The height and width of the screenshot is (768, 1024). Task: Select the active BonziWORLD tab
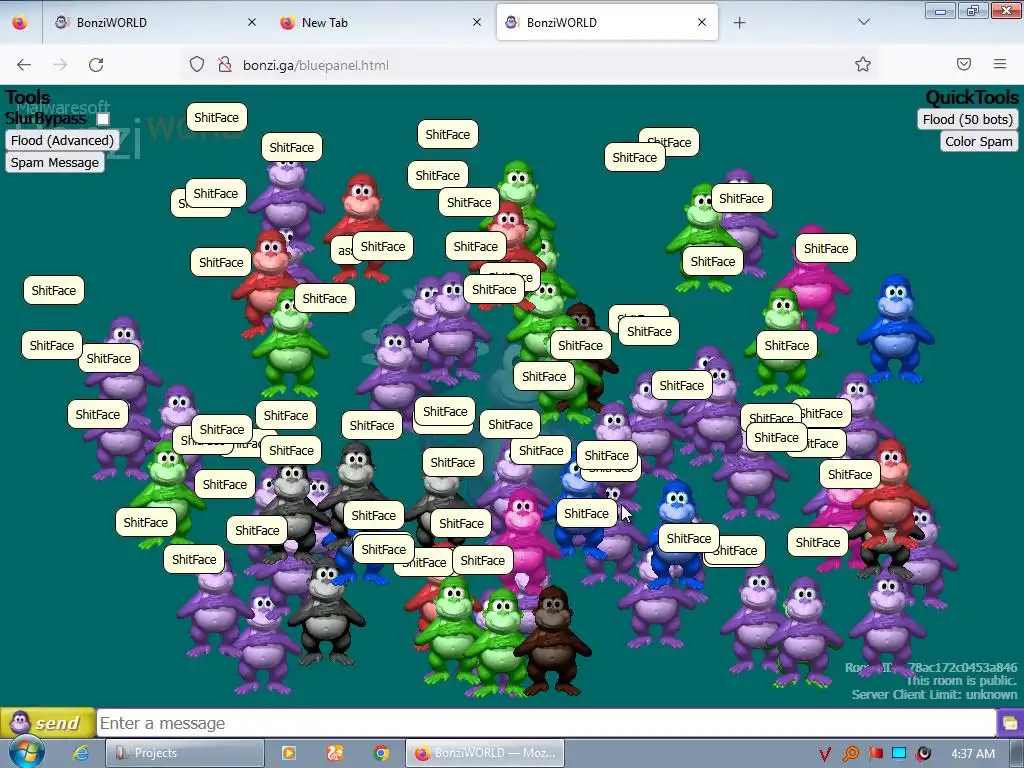[x=607, y=22]
